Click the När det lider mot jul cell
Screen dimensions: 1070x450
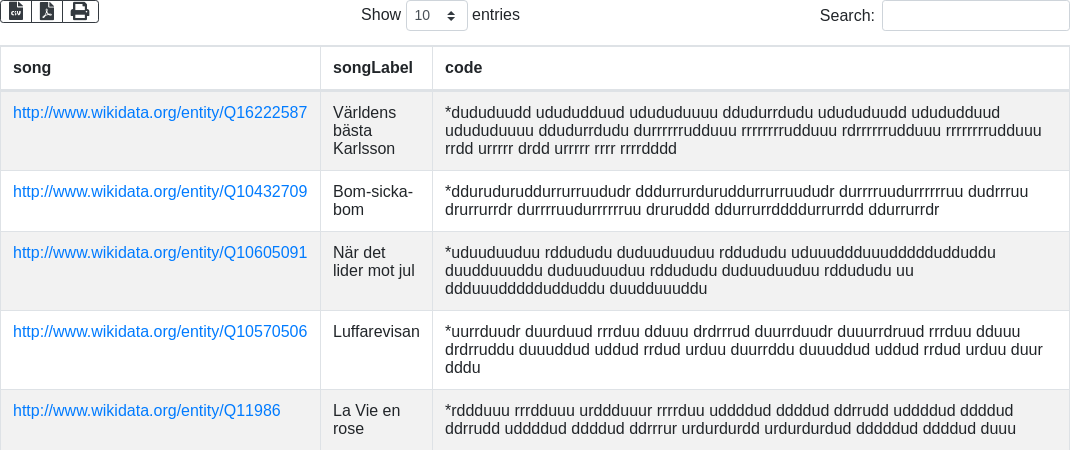pyautogui.click(x=376, y=262)
